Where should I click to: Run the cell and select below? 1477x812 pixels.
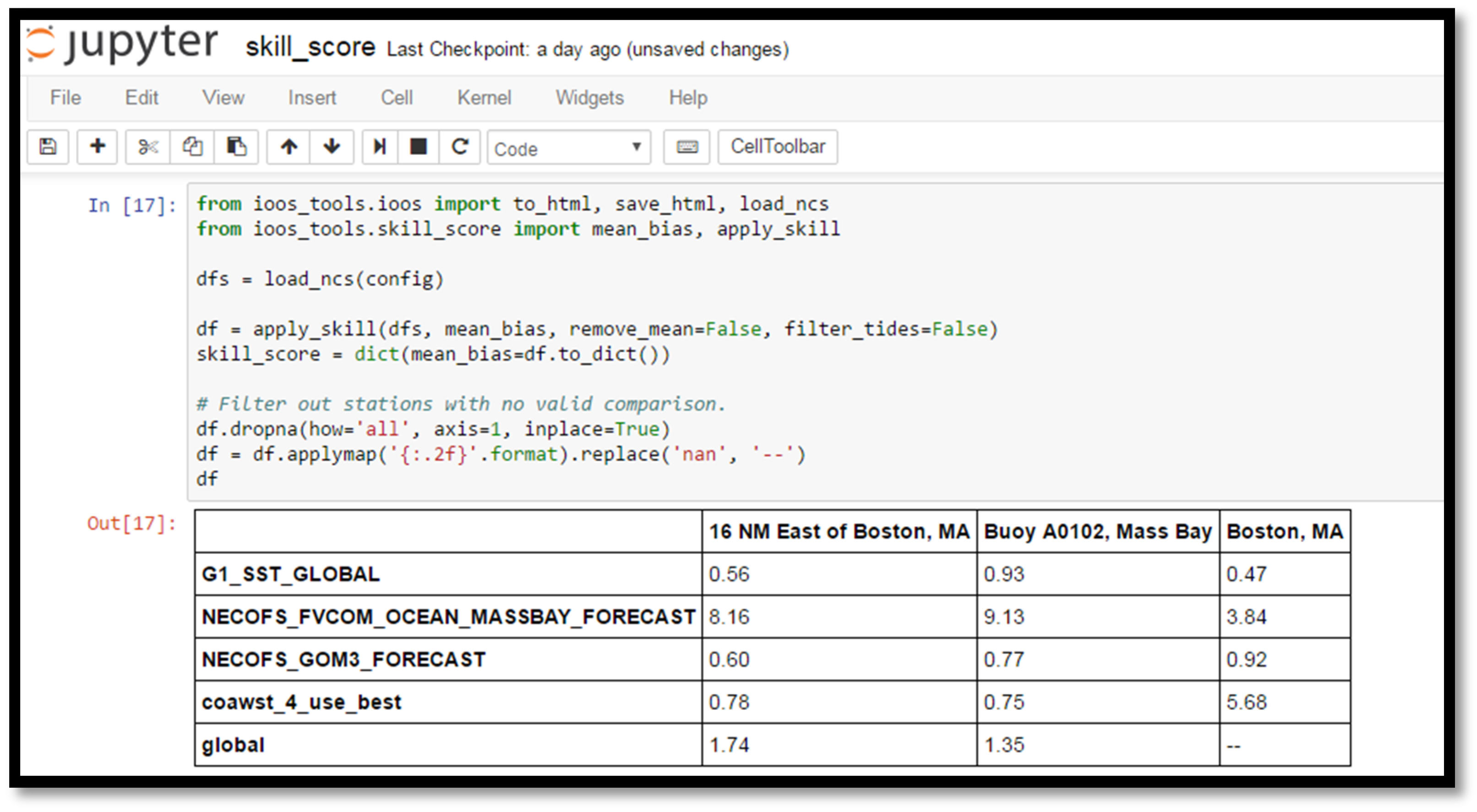tap(380, 147)
